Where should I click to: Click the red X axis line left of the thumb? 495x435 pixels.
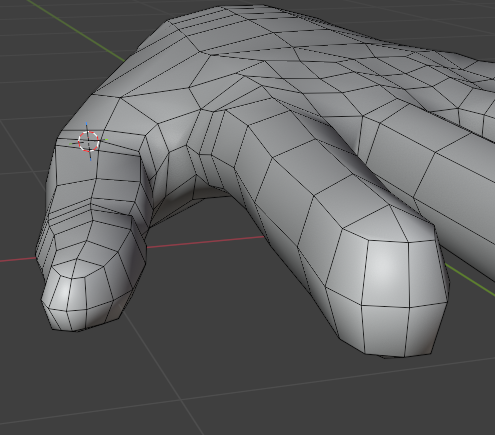click(17, 259)
